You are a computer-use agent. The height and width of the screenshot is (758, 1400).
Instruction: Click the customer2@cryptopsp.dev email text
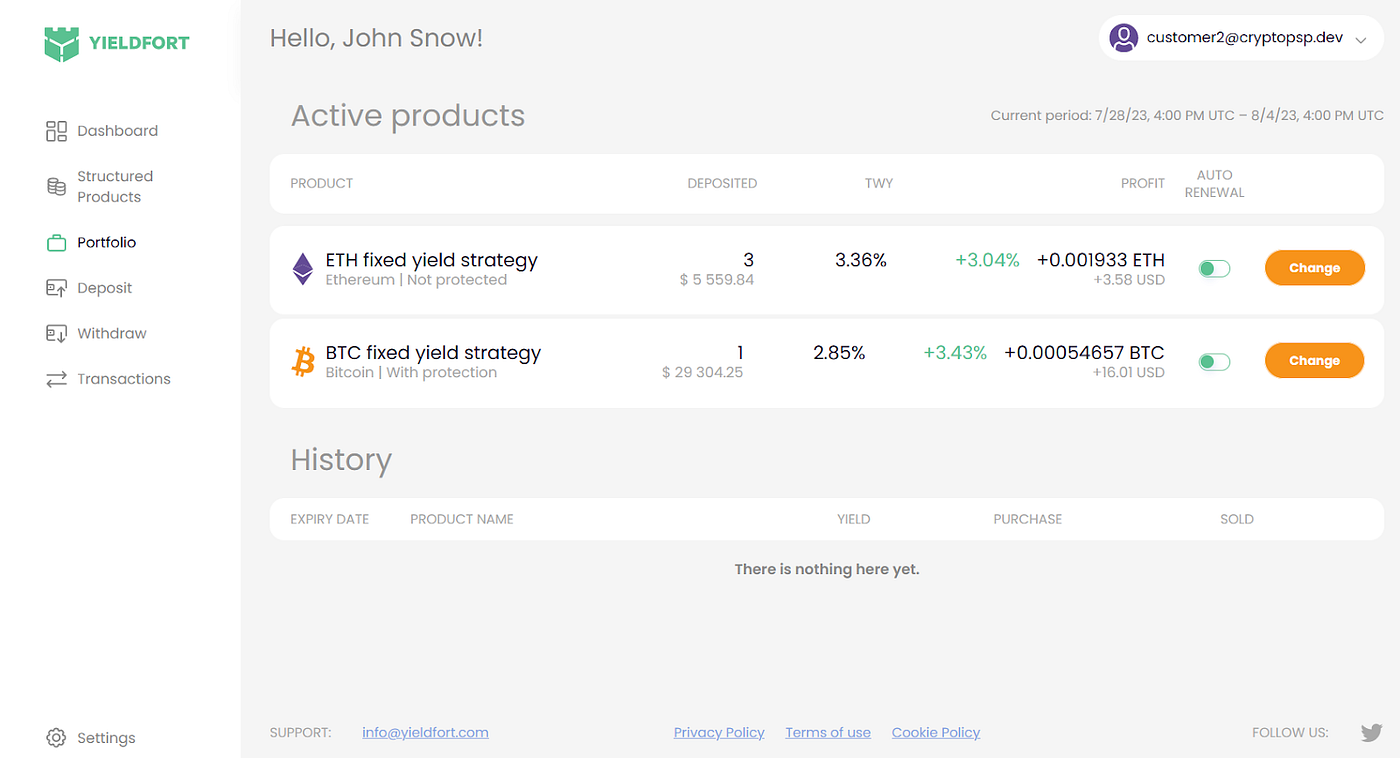[x=1244, y=38]
